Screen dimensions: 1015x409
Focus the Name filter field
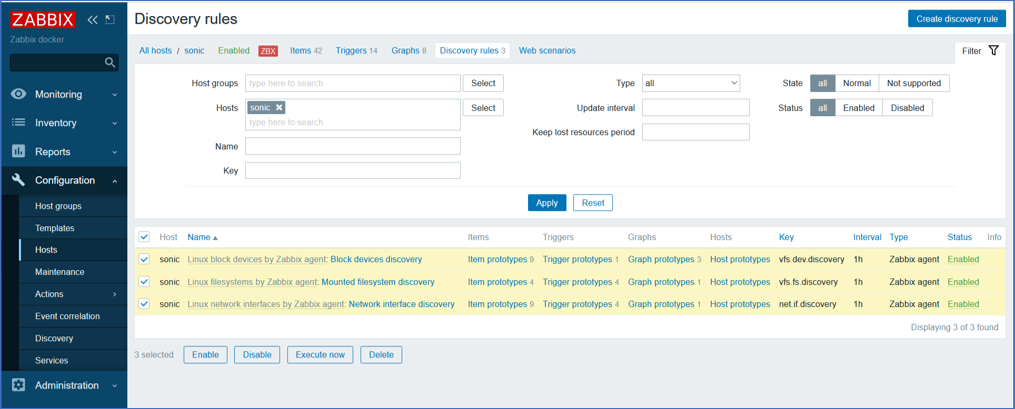(353, 146)
